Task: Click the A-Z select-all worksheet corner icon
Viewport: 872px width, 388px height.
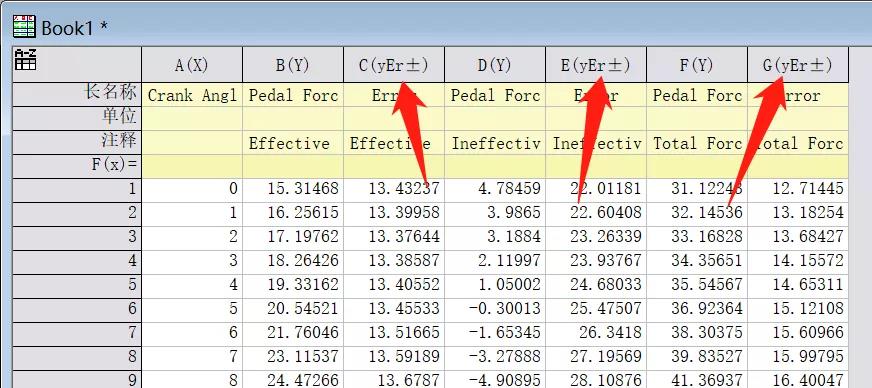Action: coord(25,59)
